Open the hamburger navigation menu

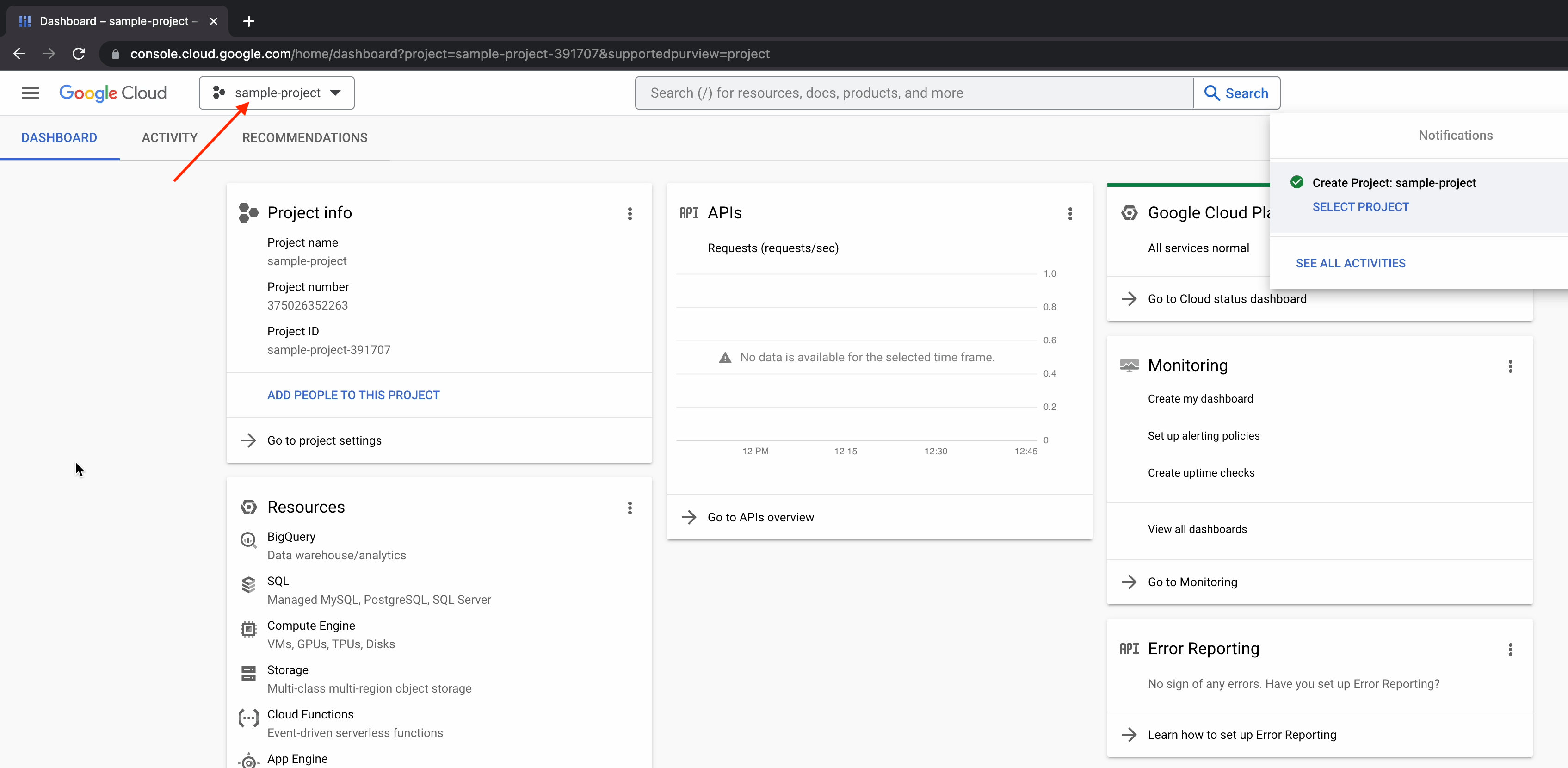coord(30,93)
